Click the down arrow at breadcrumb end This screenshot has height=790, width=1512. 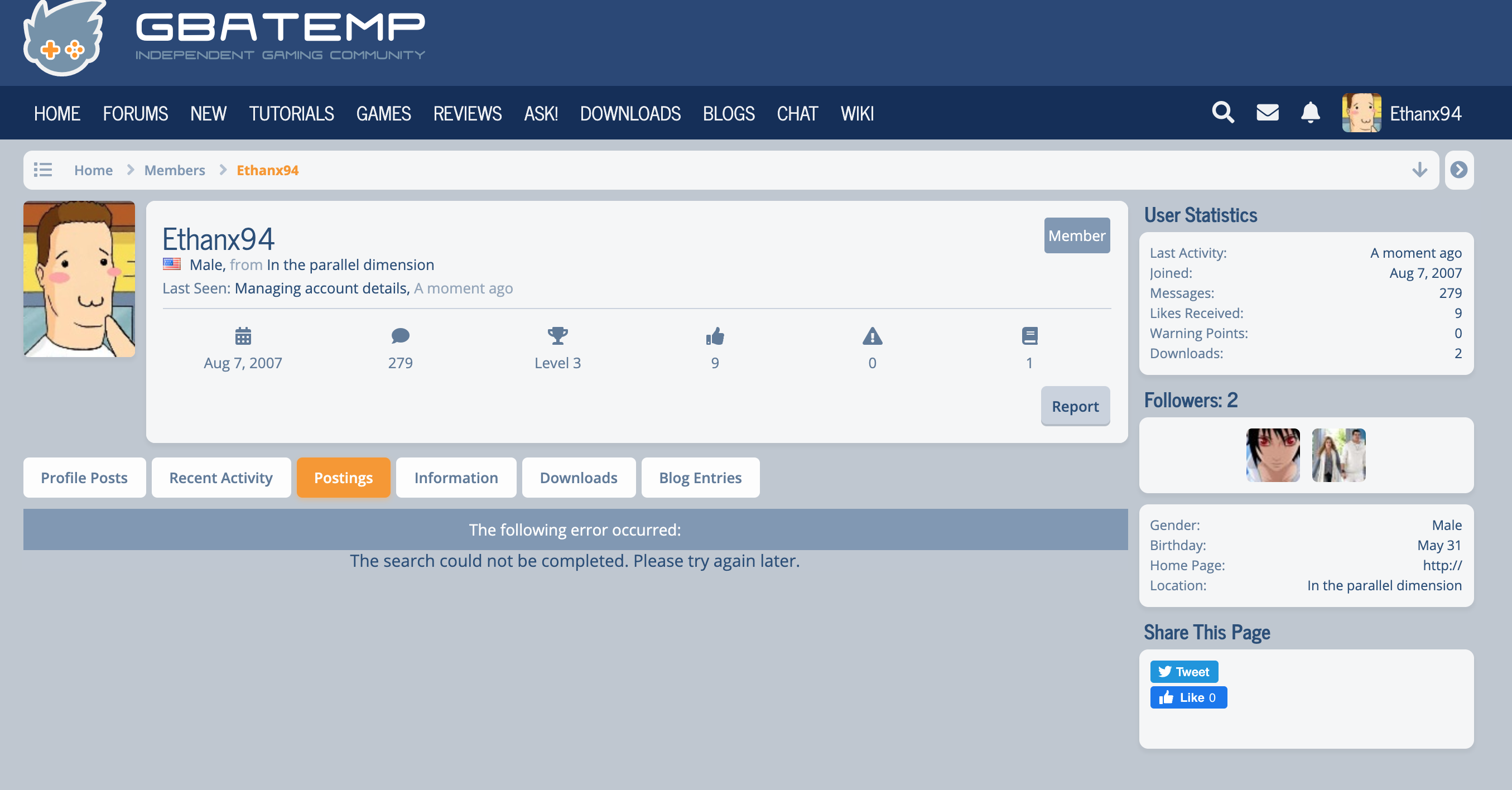[1419, 170]
